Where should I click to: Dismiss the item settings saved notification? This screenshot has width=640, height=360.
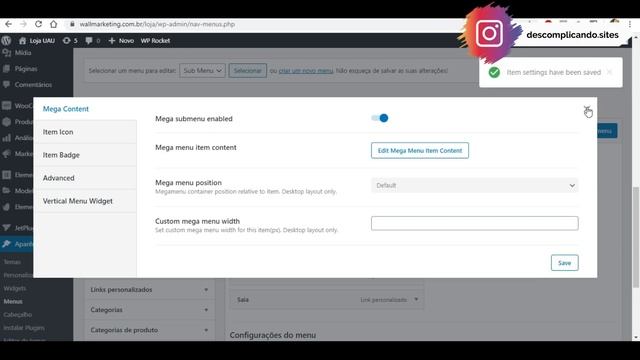click(609, 72)
